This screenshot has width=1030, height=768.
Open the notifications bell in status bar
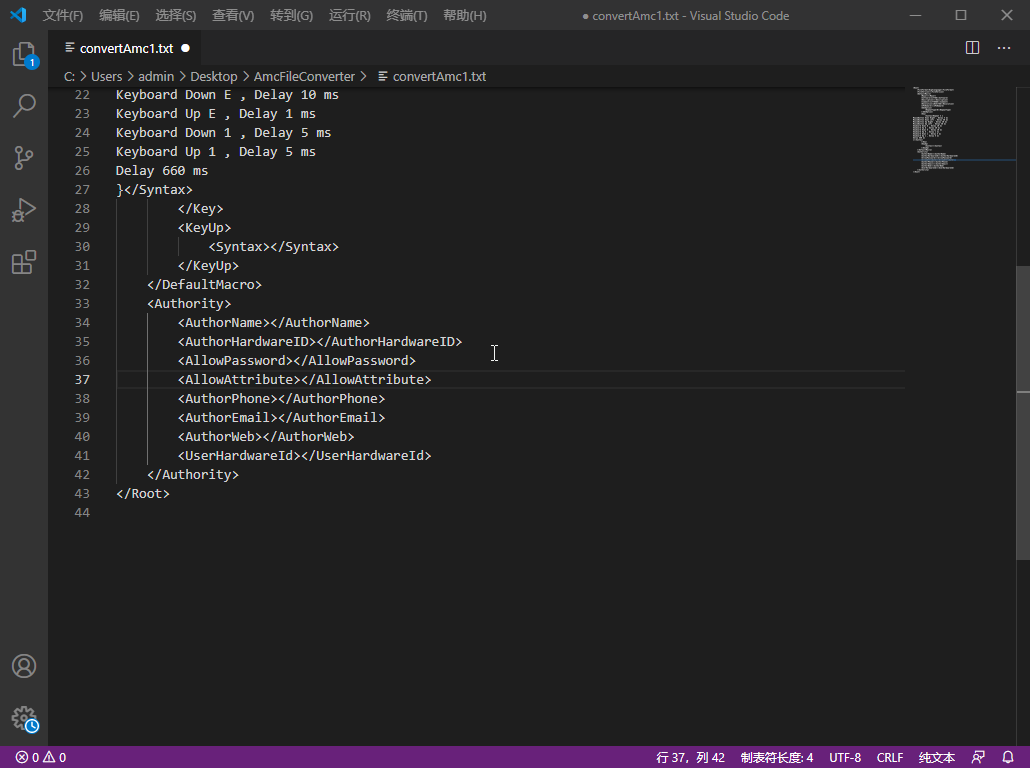coord(1008,757)
